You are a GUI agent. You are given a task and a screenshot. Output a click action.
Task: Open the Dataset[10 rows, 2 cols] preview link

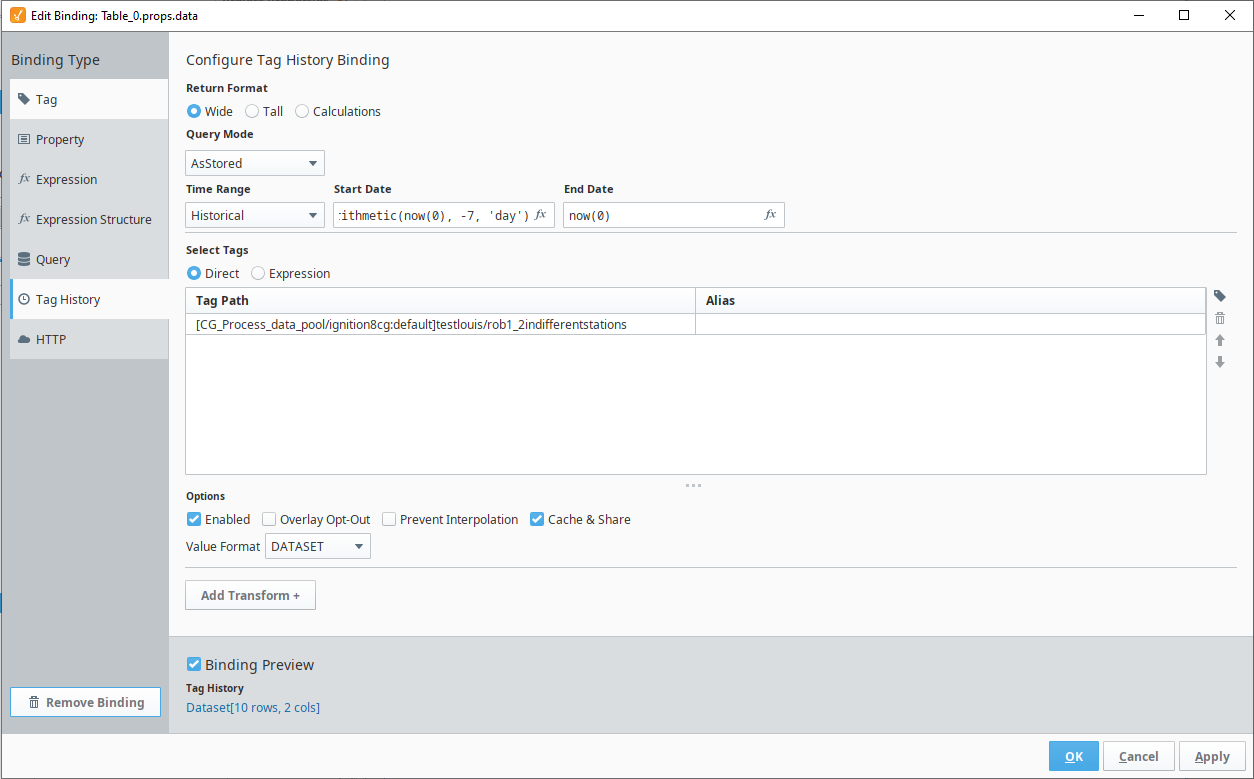(x=253, y=707)
